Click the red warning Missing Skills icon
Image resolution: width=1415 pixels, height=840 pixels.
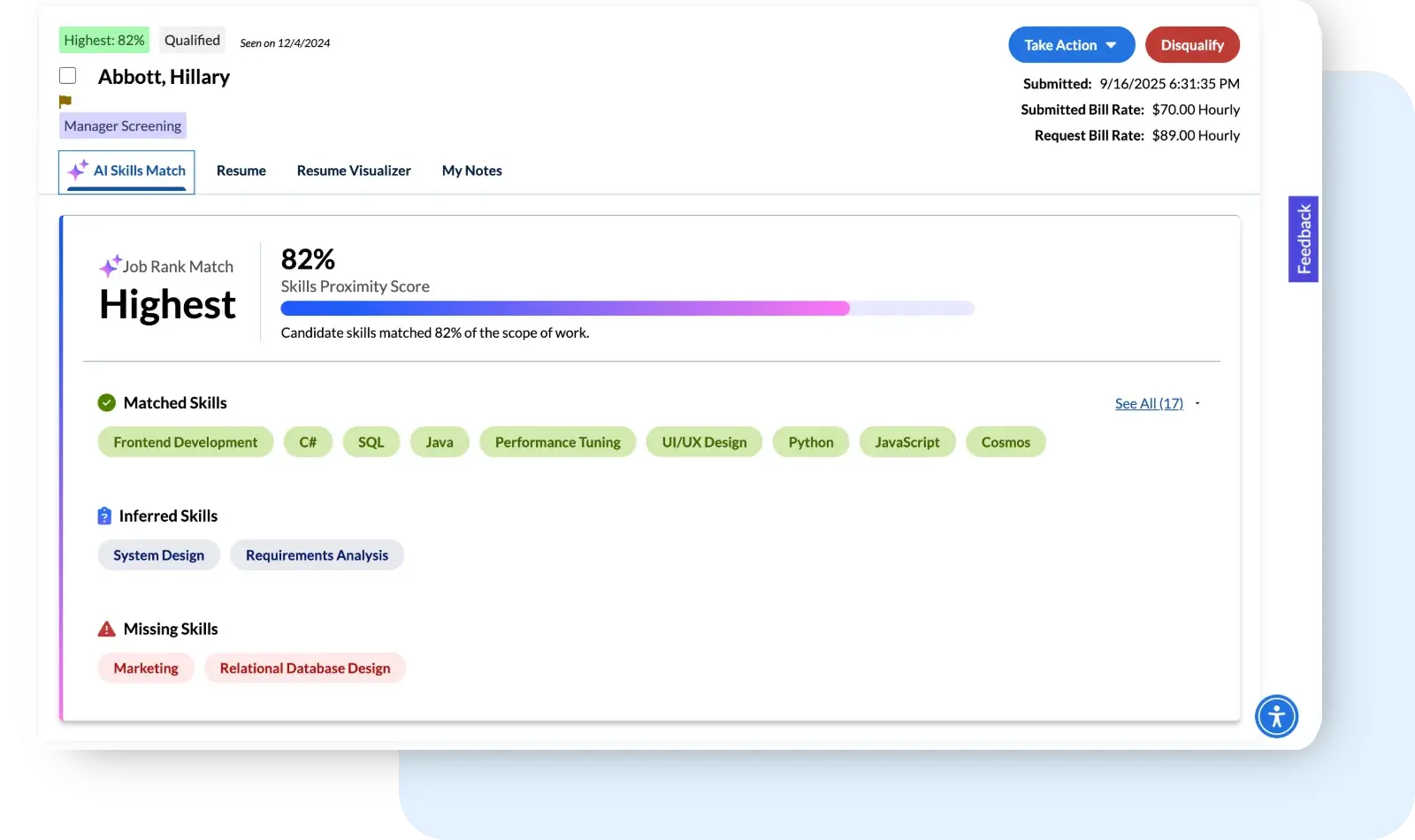pyautogui.click(x=107, y=630)
